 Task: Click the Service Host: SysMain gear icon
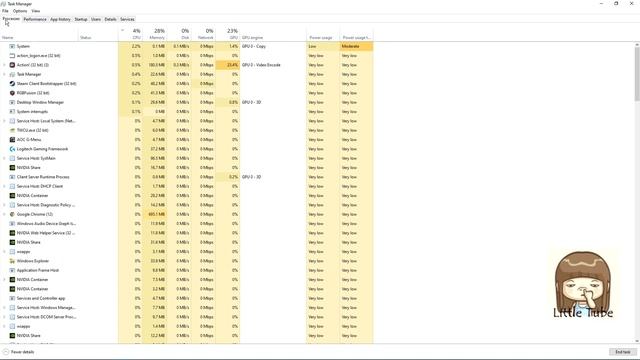12,158
